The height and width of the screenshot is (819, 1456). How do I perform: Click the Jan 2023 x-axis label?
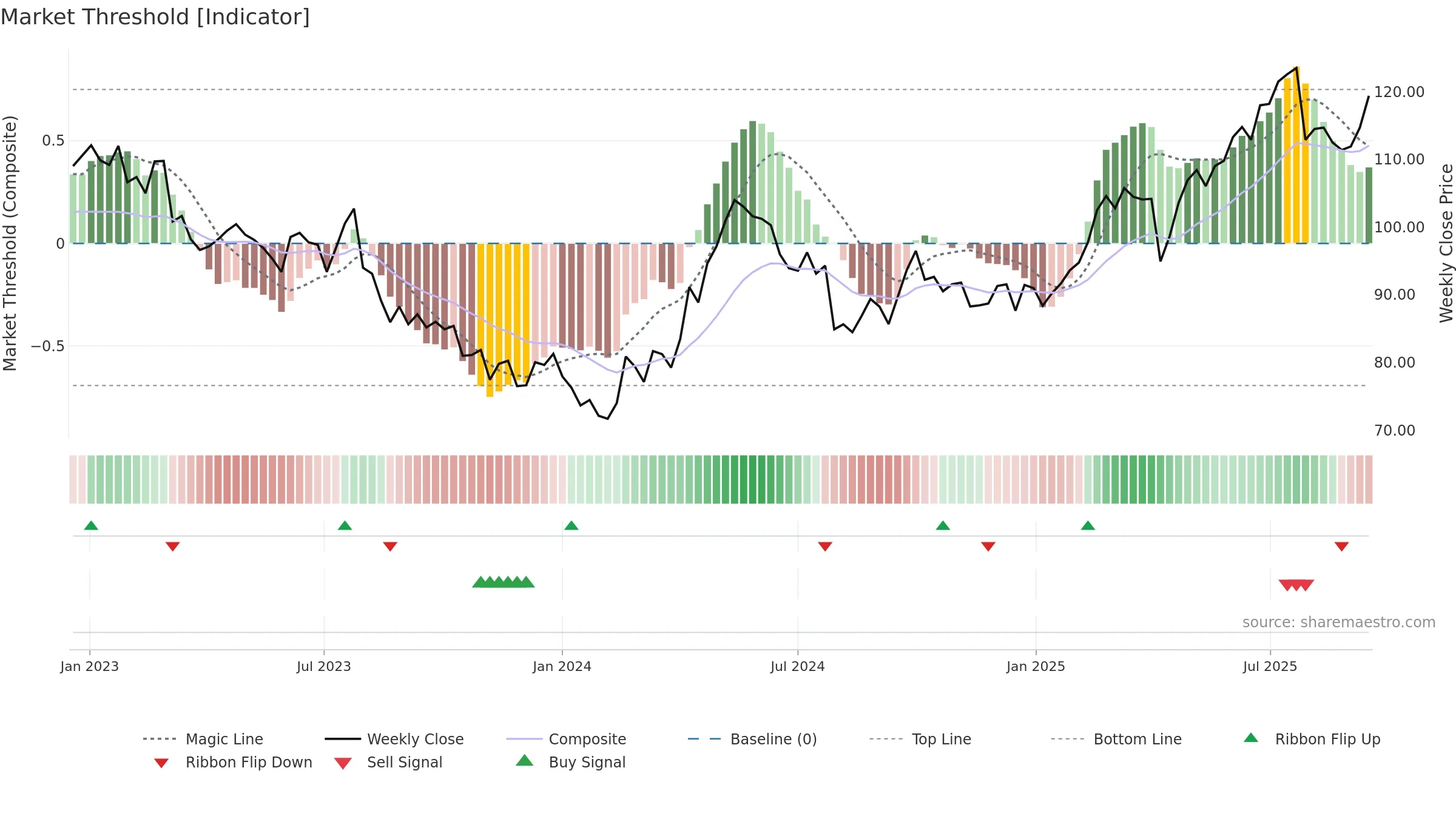point(90,666)
